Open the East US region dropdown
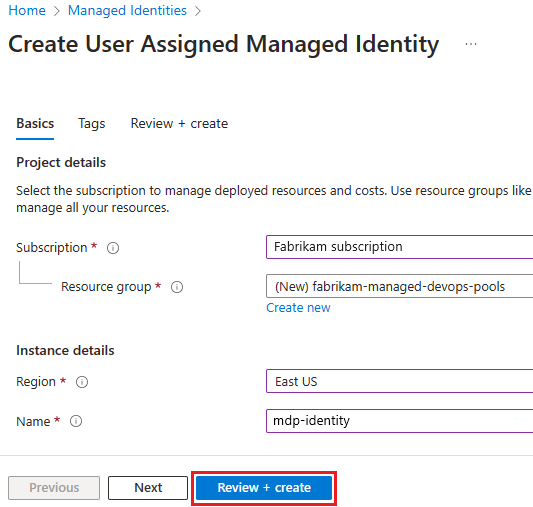The height and width of the screenshot is (507, 533). (399, 381)
